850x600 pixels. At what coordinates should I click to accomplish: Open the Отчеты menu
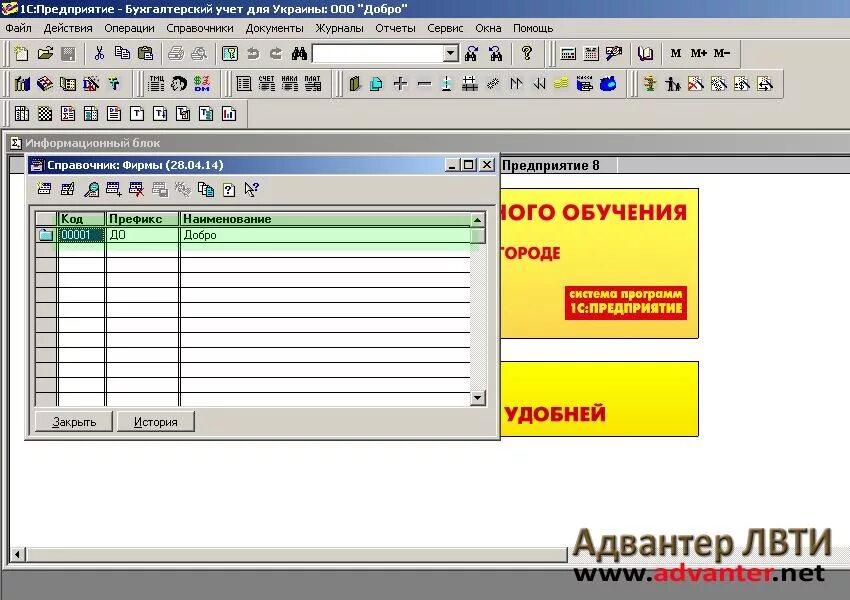(395, 28)
